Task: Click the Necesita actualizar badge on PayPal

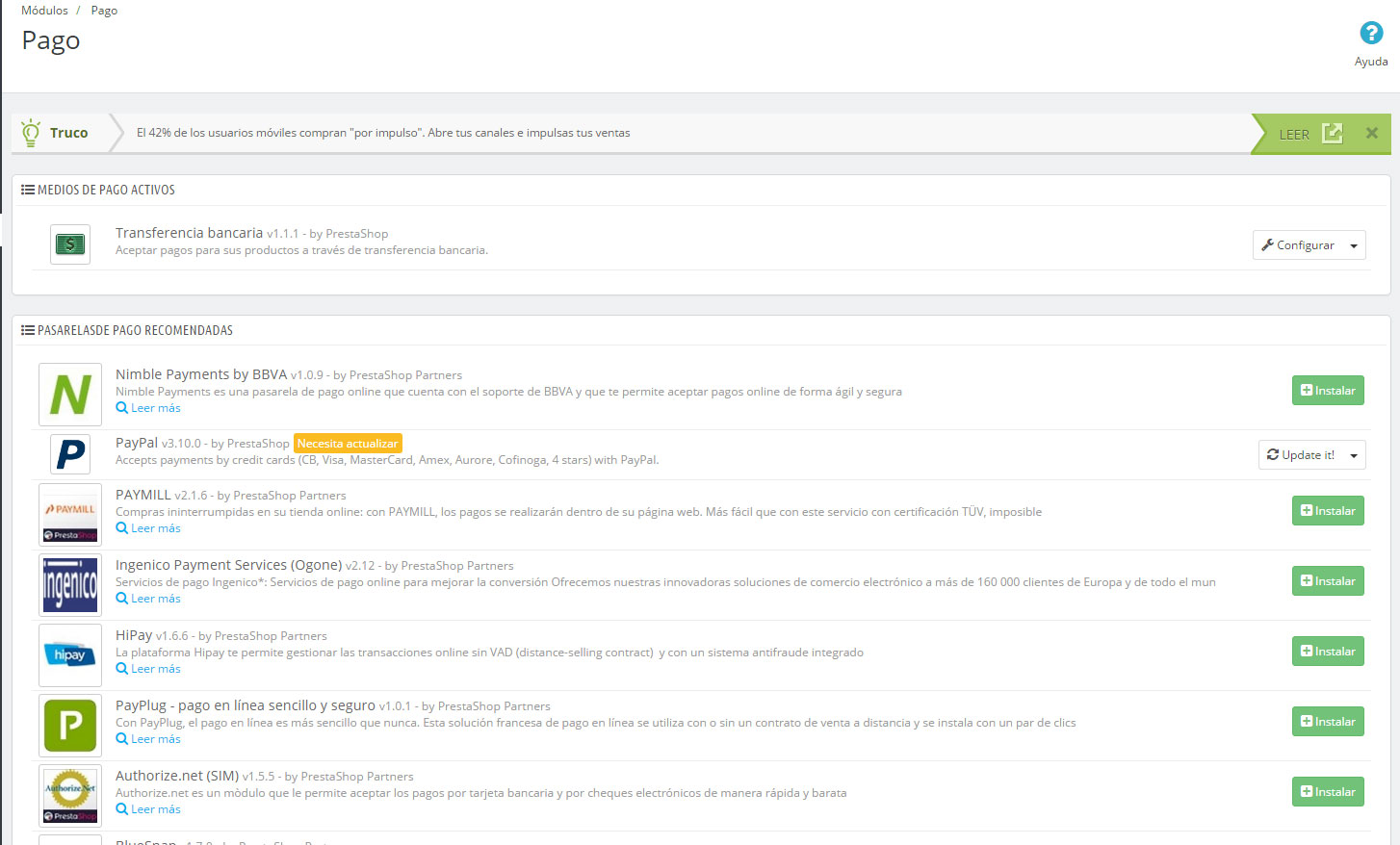Action: click(x=348, y=444)
